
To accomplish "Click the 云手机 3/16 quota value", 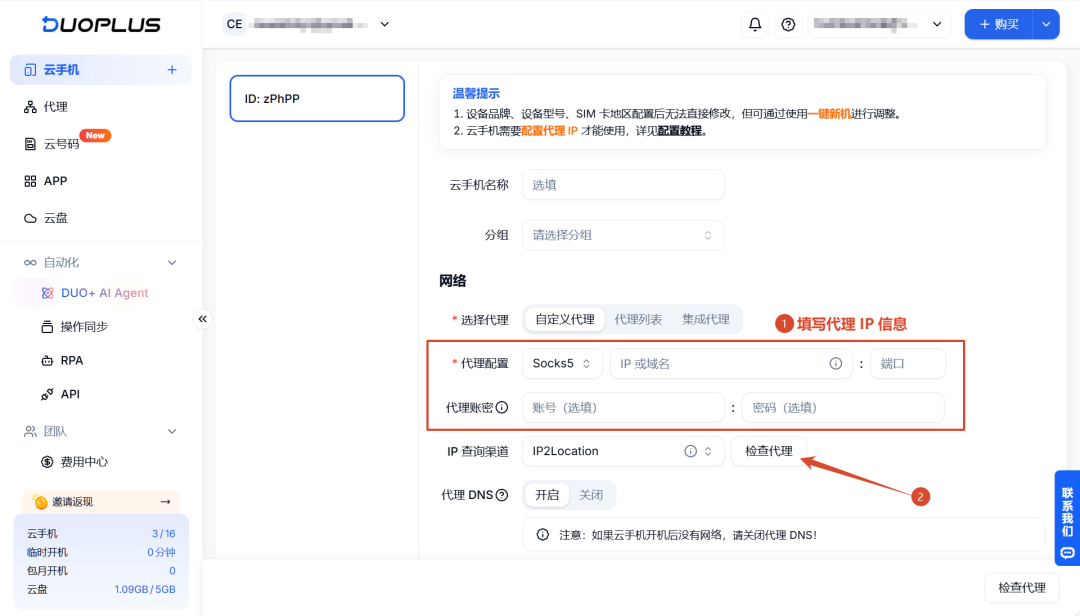I will click(x=163, y=534).
